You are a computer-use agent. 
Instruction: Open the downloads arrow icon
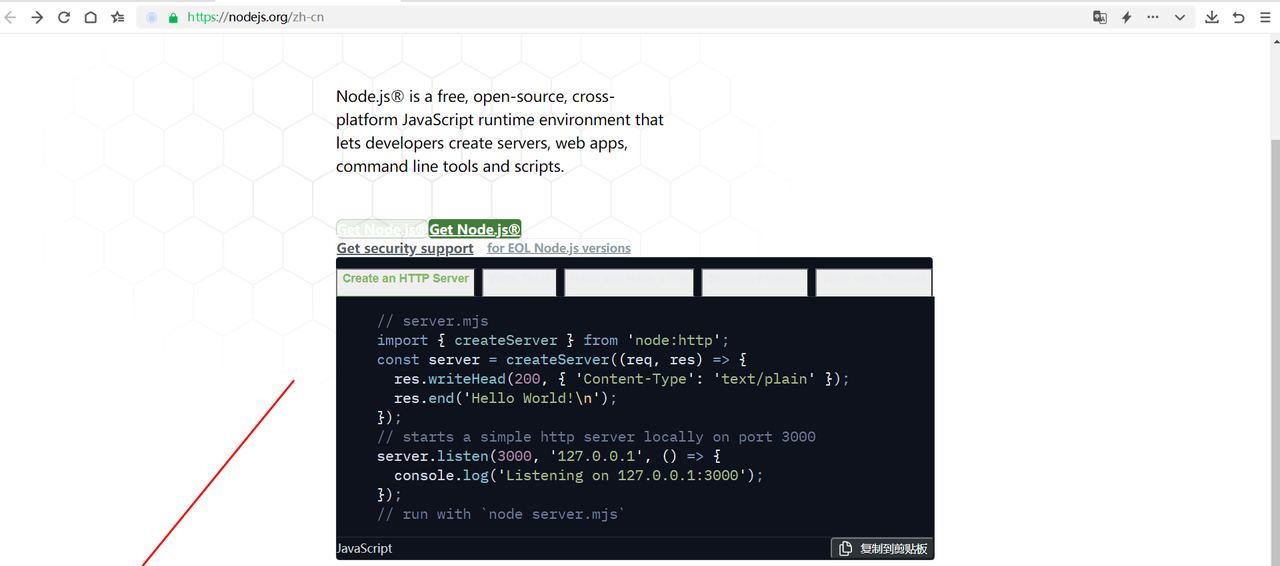click(1212, 17)
